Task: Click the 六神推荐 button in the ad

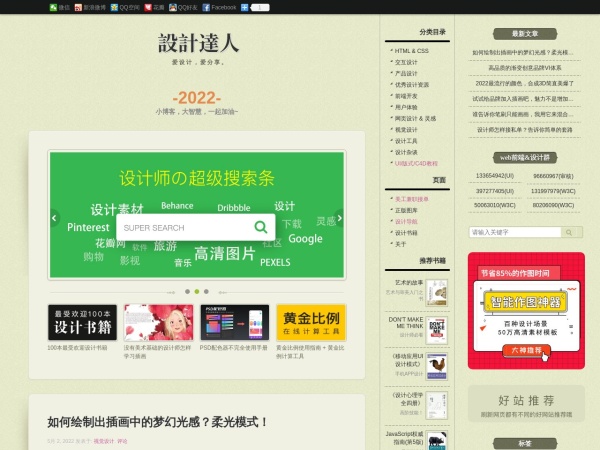Action: tap(526, 350)
